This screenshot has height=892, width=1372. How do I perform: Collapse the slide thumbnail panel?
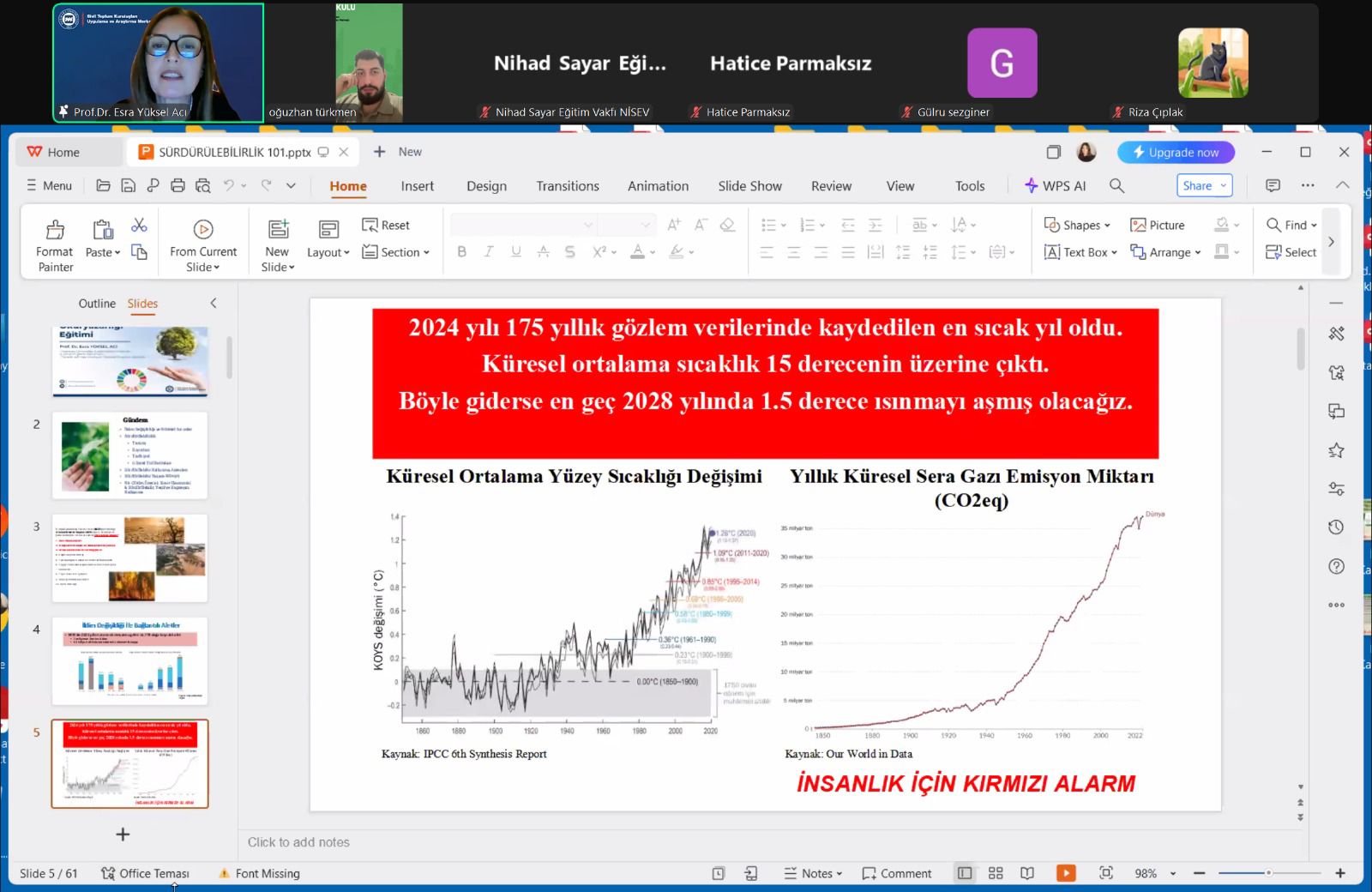coord(214,304)
